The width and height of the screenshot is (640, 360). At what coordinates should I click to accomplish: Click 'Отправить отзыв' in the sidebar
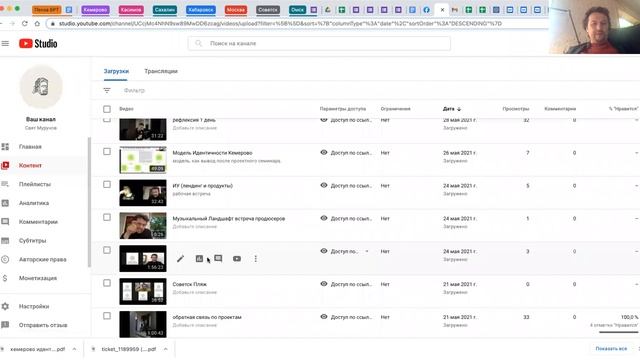point(43,325)
